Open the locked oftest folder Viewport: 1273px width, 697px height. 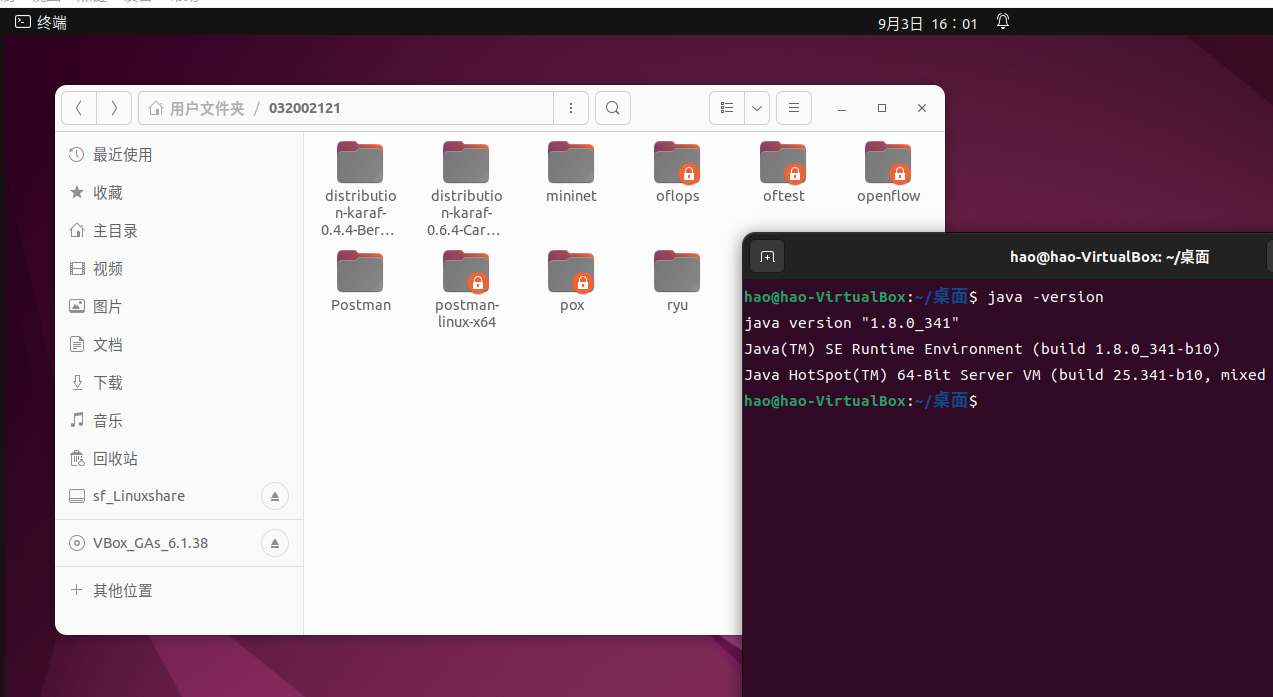point(783,173)
